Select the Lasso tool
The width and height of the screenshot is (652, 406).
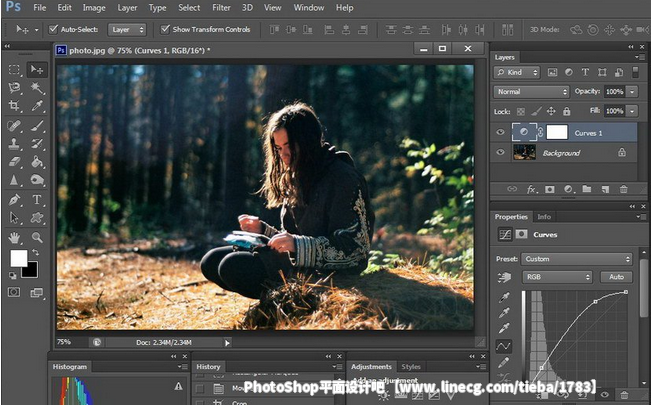[x=14, y=88]
